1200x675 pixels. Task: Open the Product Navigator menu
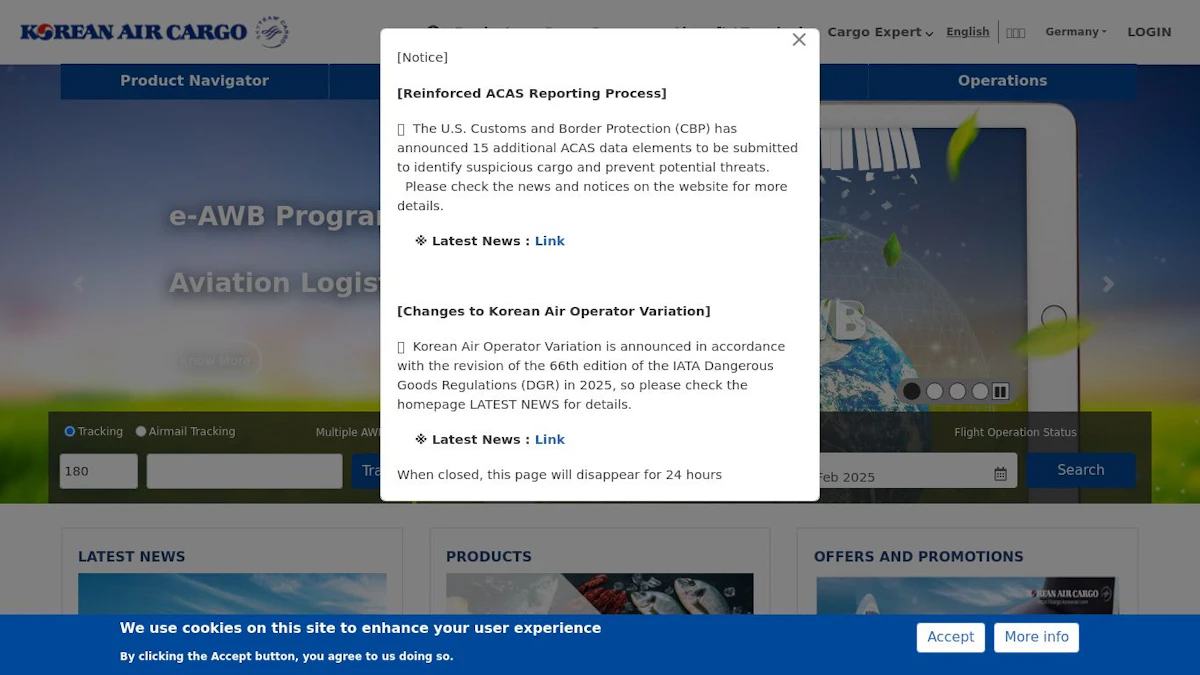(x=194, y=81)
